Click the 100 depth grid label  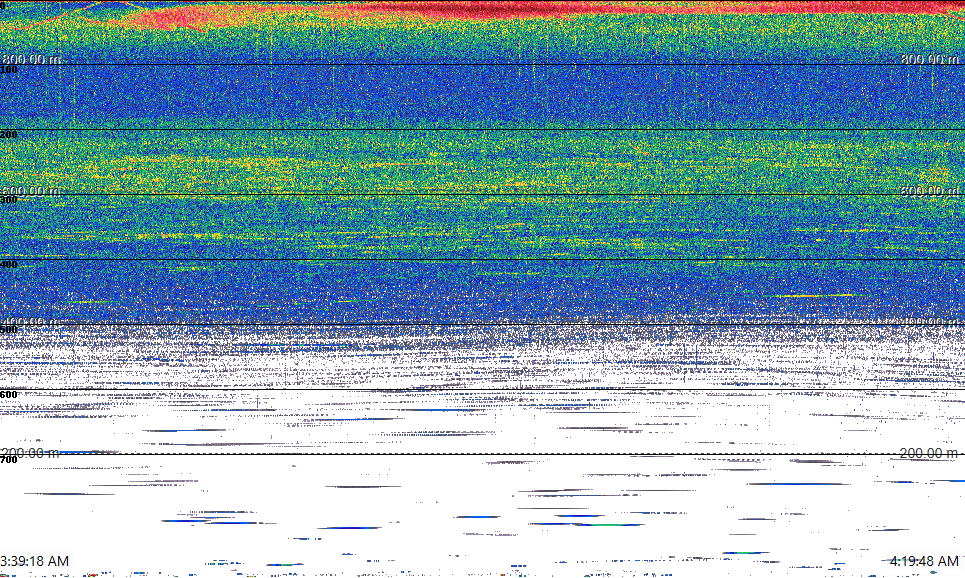tap(9, 70)
